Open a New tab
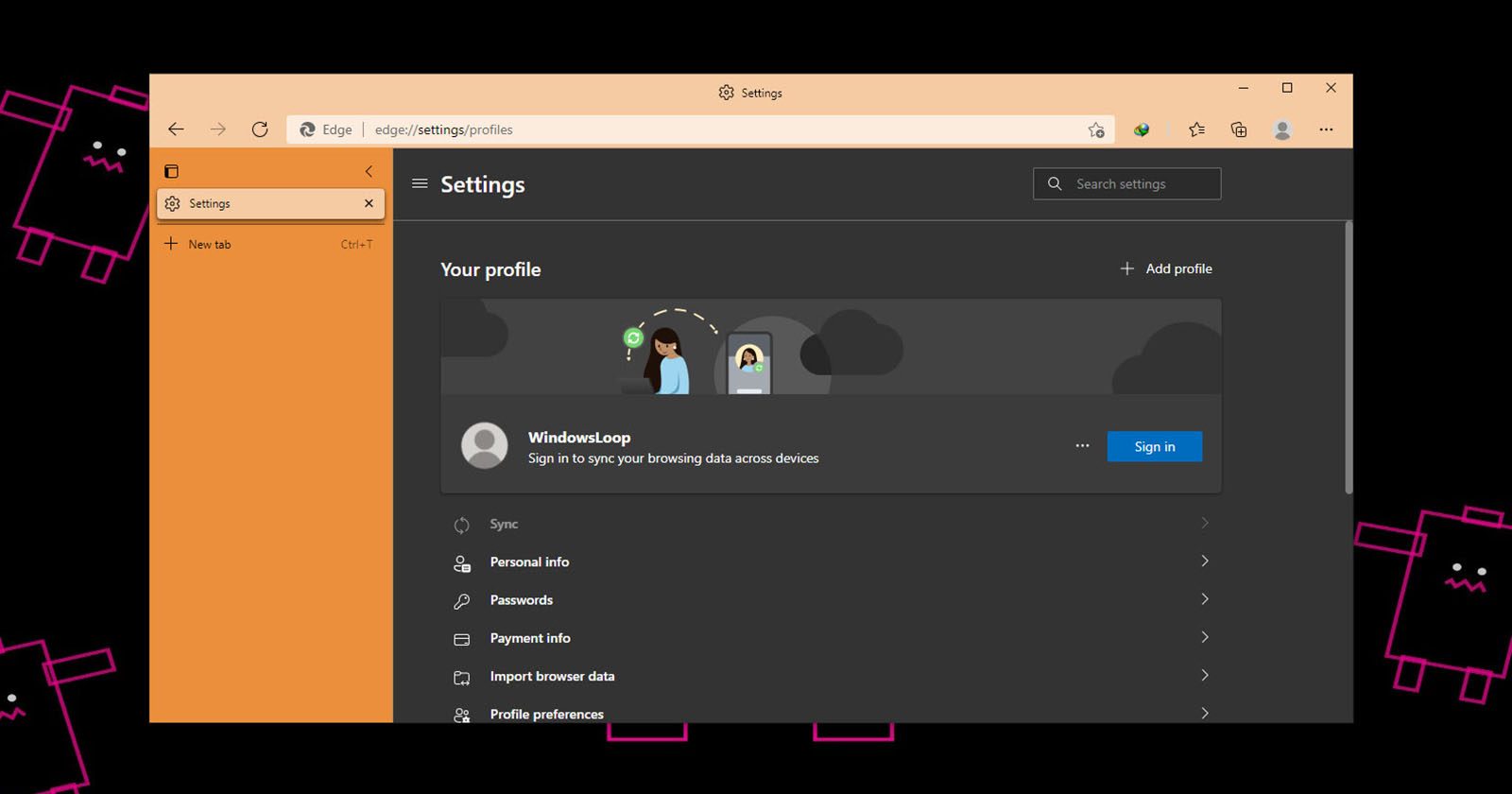Screen dimensions: 1512x794 click(270, 244)
